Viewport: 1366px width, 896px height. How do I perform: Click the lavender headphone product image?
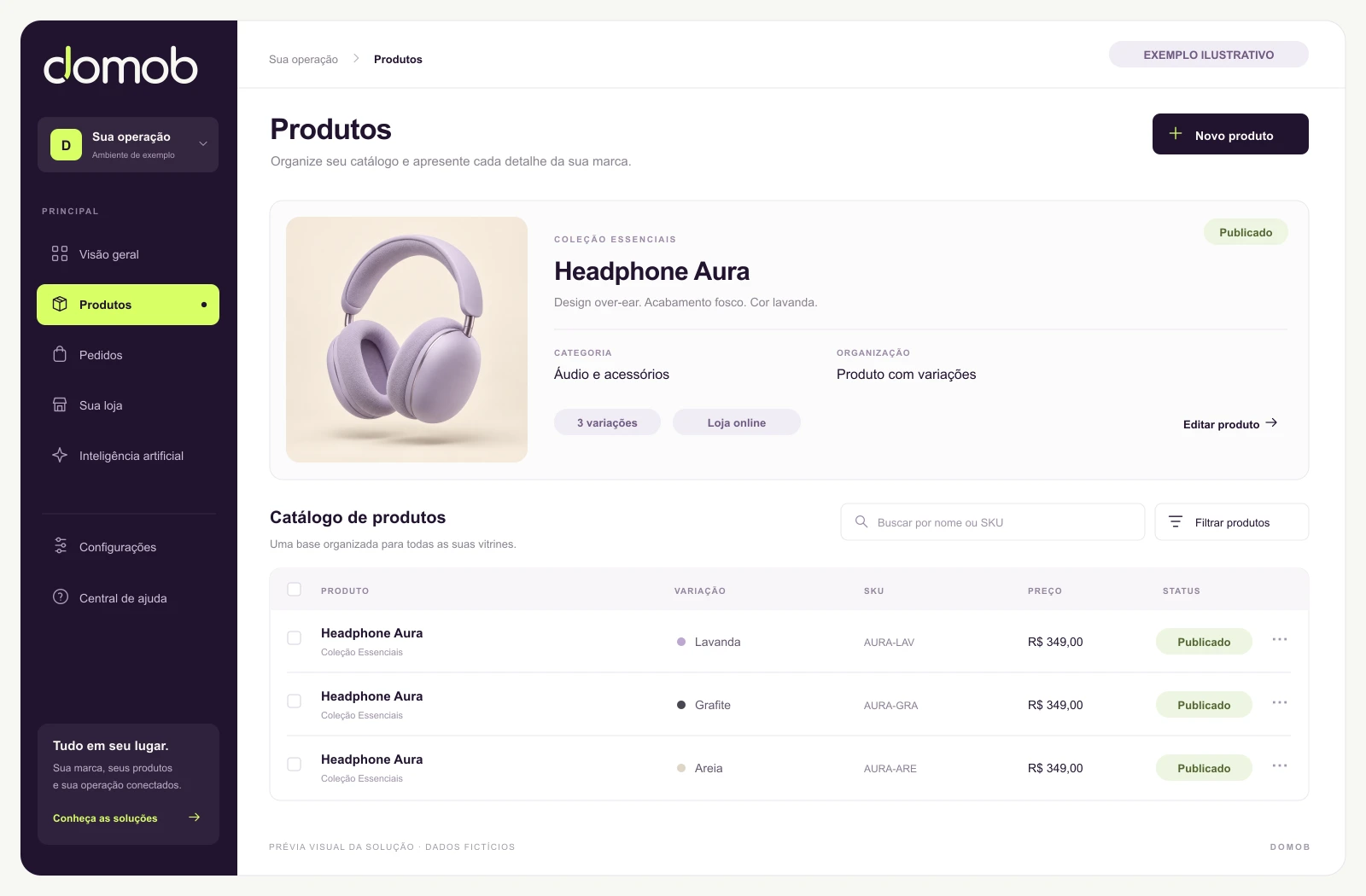click(x=406, y=340)
